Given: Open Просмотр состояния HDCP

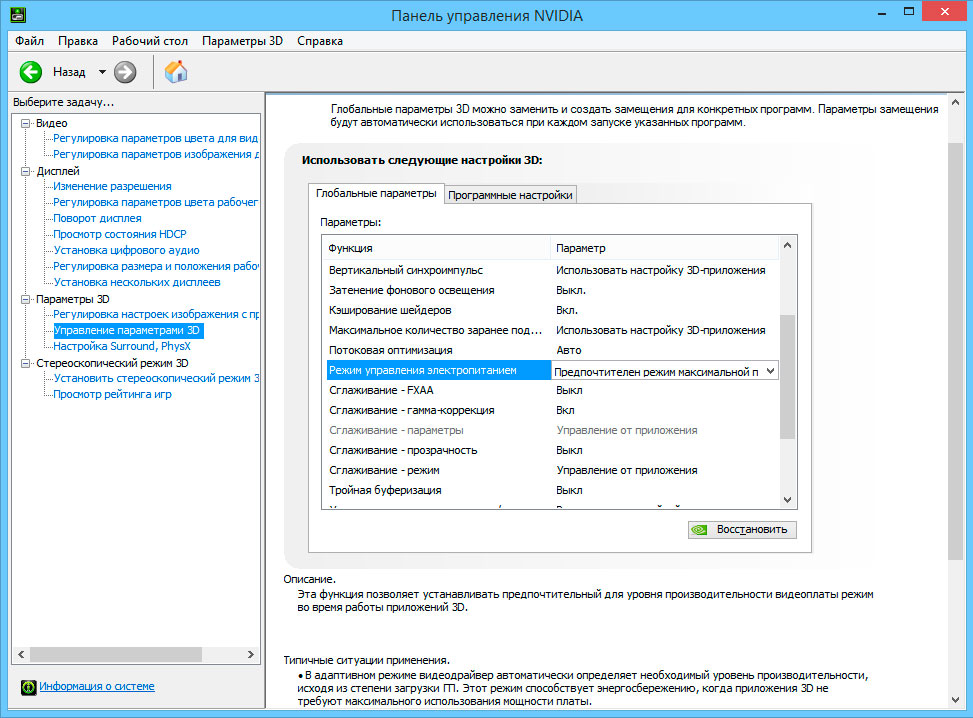Looking at the screenshot, I should click(x=120, y=235).
